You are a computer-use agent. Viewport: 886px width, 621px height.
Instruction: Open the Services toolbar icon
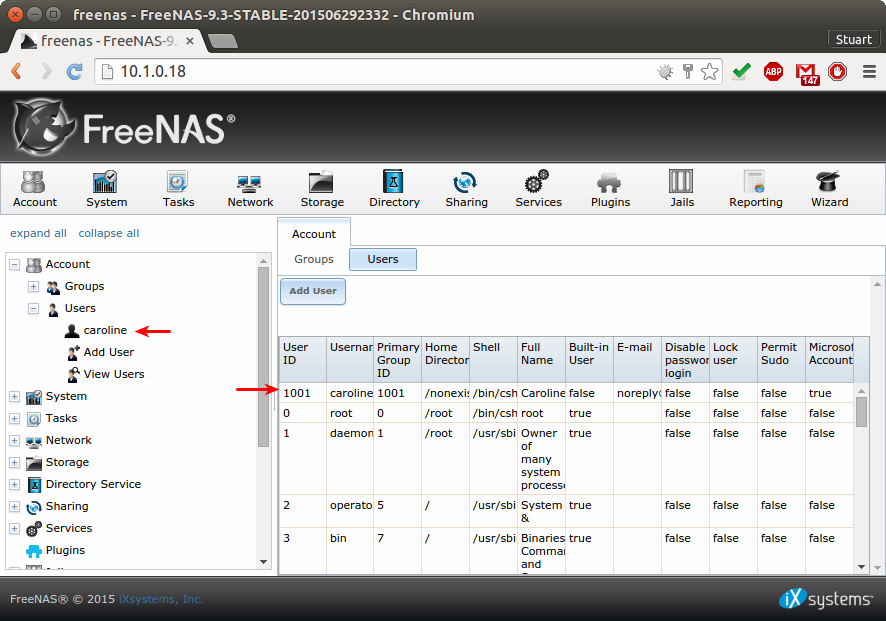538,189
